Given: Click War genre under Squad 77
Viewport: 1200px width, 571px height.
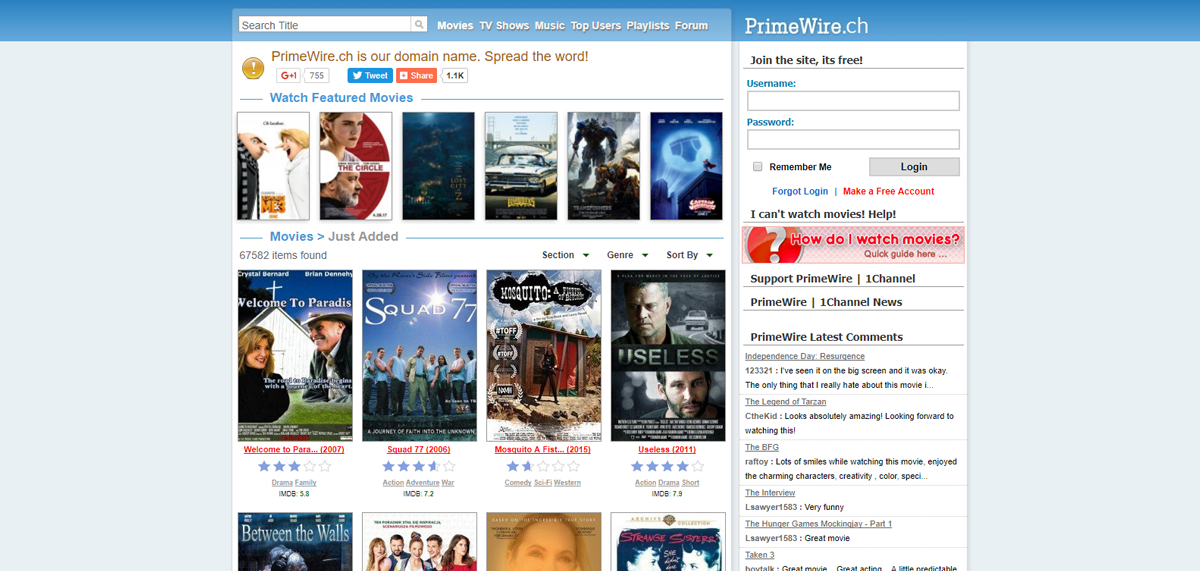Looking at the screenshot, I should pos(448,483).
